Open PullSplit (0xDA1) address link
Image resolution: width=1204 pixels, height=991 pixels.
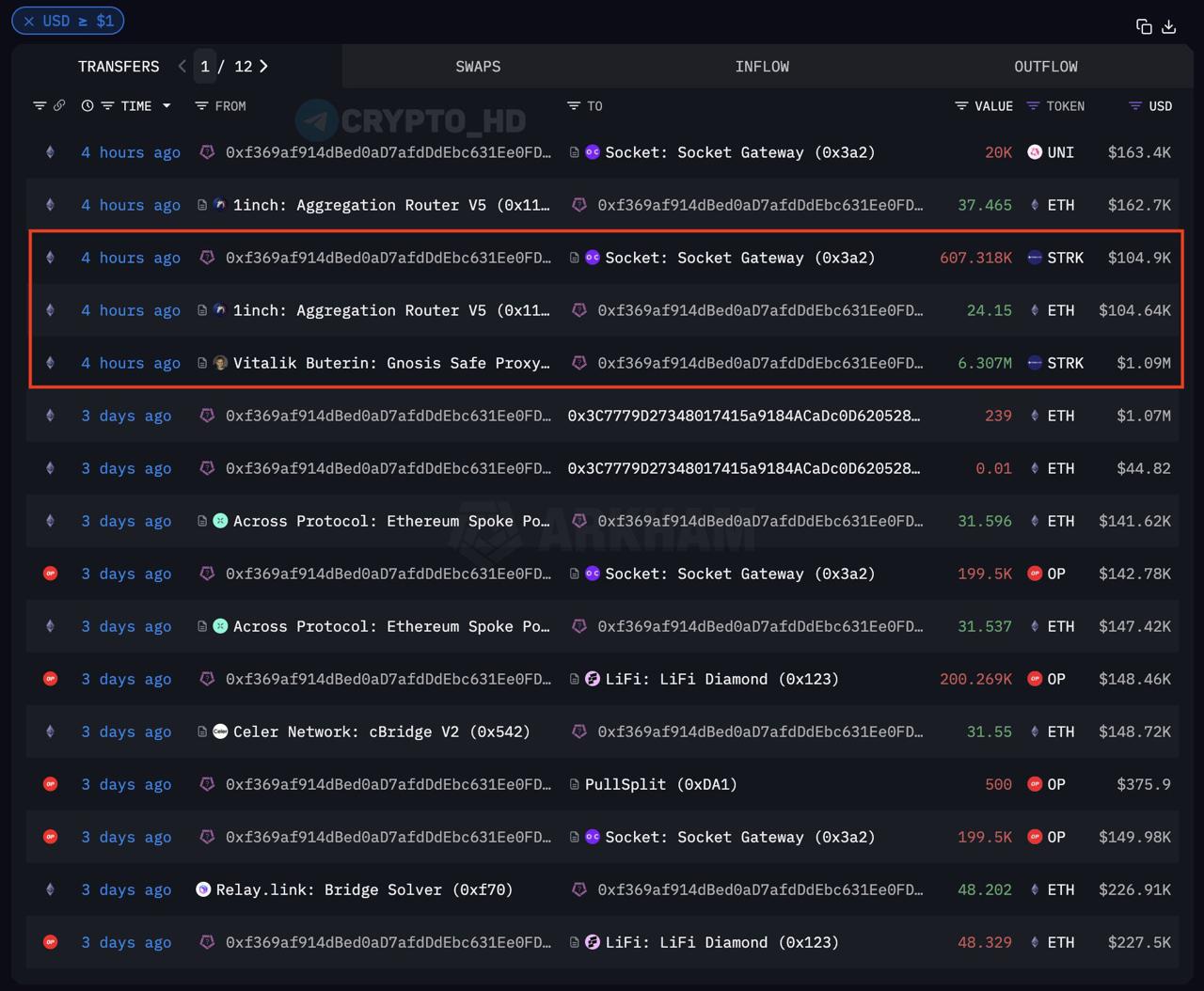[x=661, y=784]
